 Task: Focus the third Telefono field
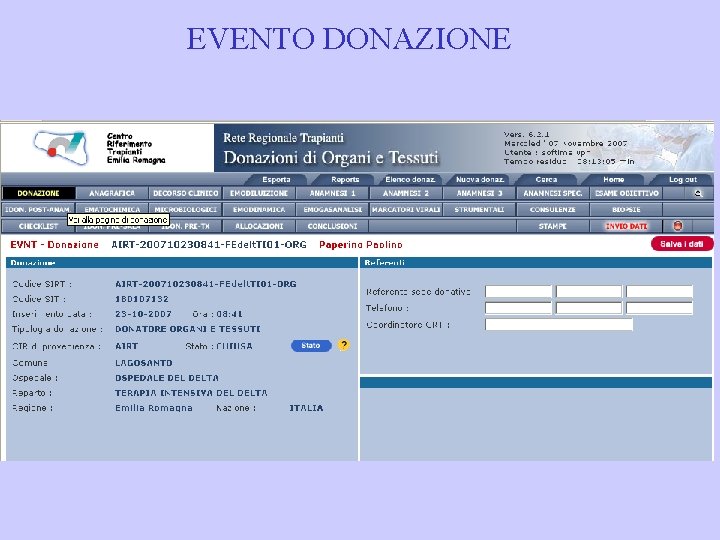[659, 308]
